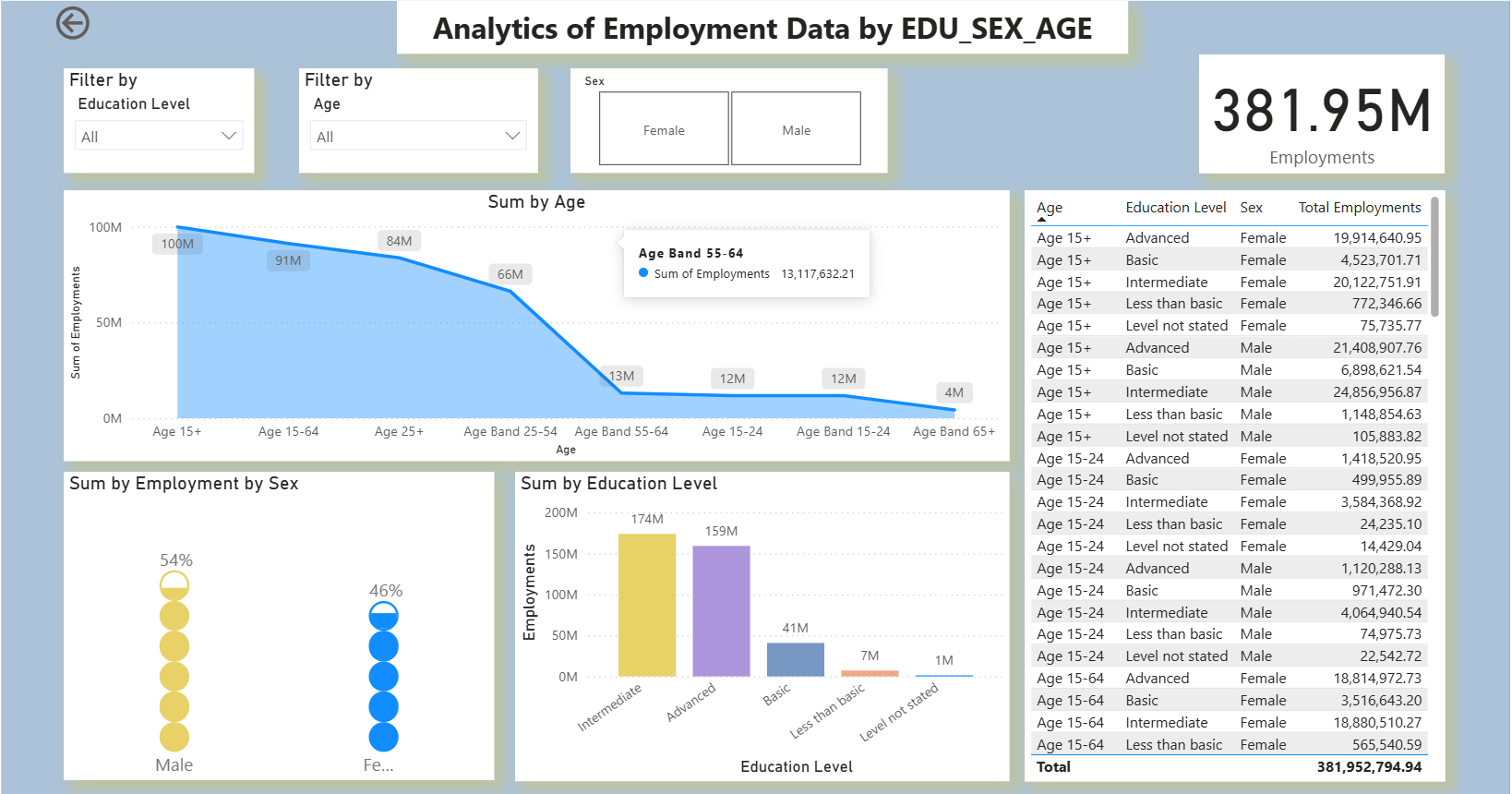Click the yellow Intermediate bar
This screenshot has width=1512, height=794.
[647, 605]
